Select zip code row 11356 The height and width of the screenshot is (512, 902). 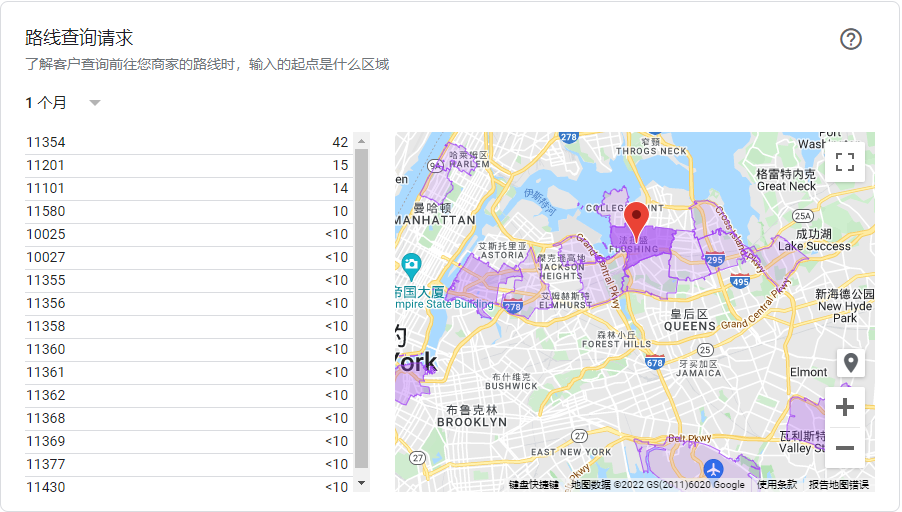click(188, 304)
